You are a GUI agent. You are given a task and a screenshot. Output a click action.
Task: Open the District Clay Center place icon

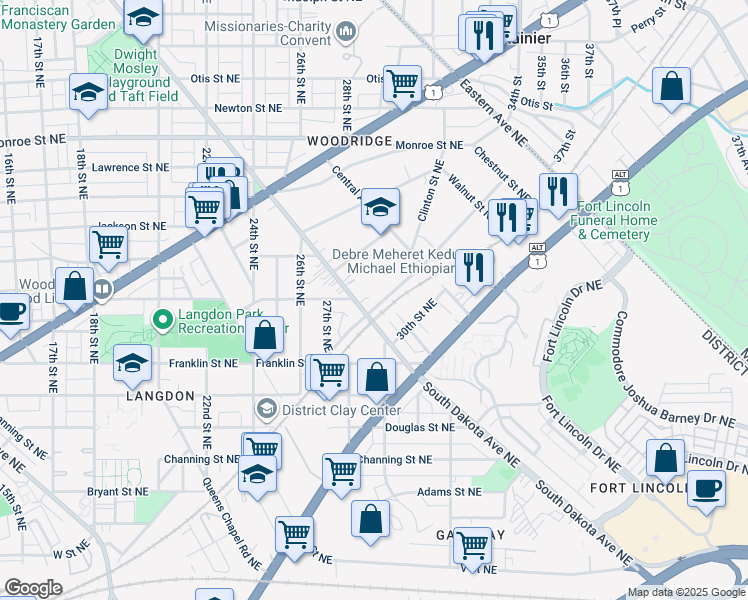coord(267,409)
